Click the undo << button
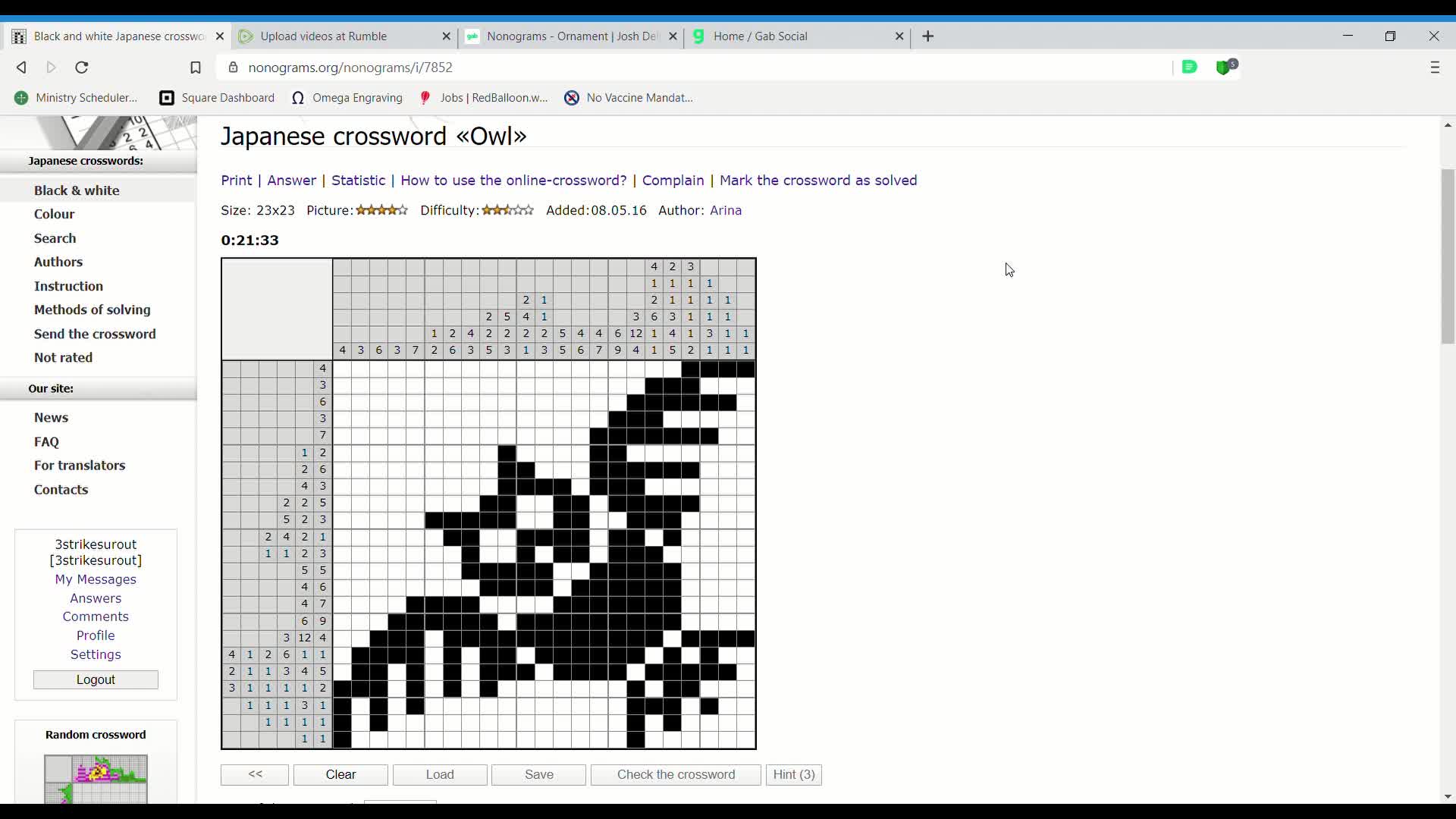This screenshot has width=1456, height=819. click(x=255, y=774)
